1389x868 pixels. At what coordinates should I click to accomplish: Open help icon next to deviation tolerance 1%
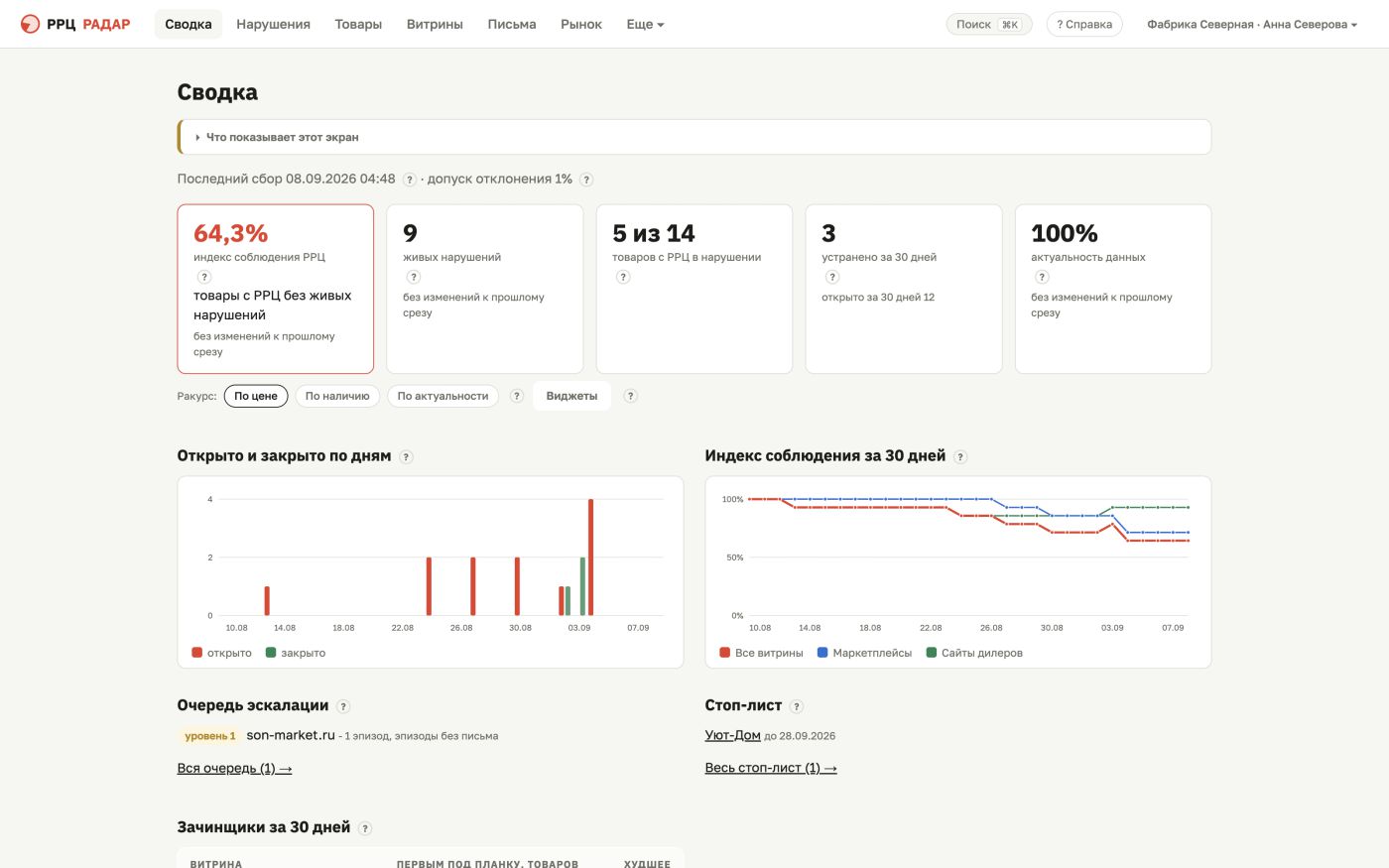pyautogui.click(x=586, y=180)
